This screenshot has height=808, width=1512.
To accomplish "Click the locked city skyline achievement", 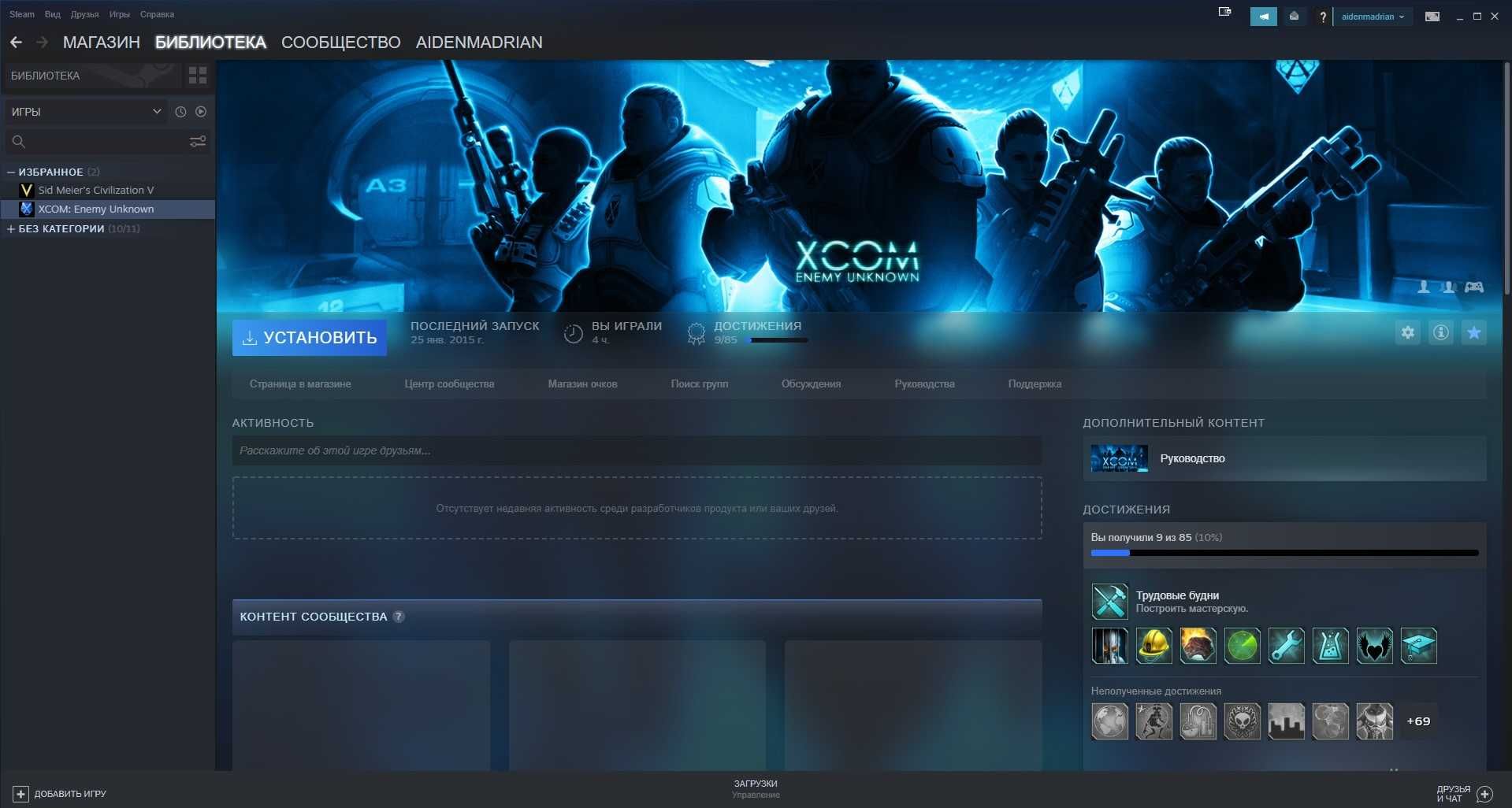I will (x=1286, y=721).
